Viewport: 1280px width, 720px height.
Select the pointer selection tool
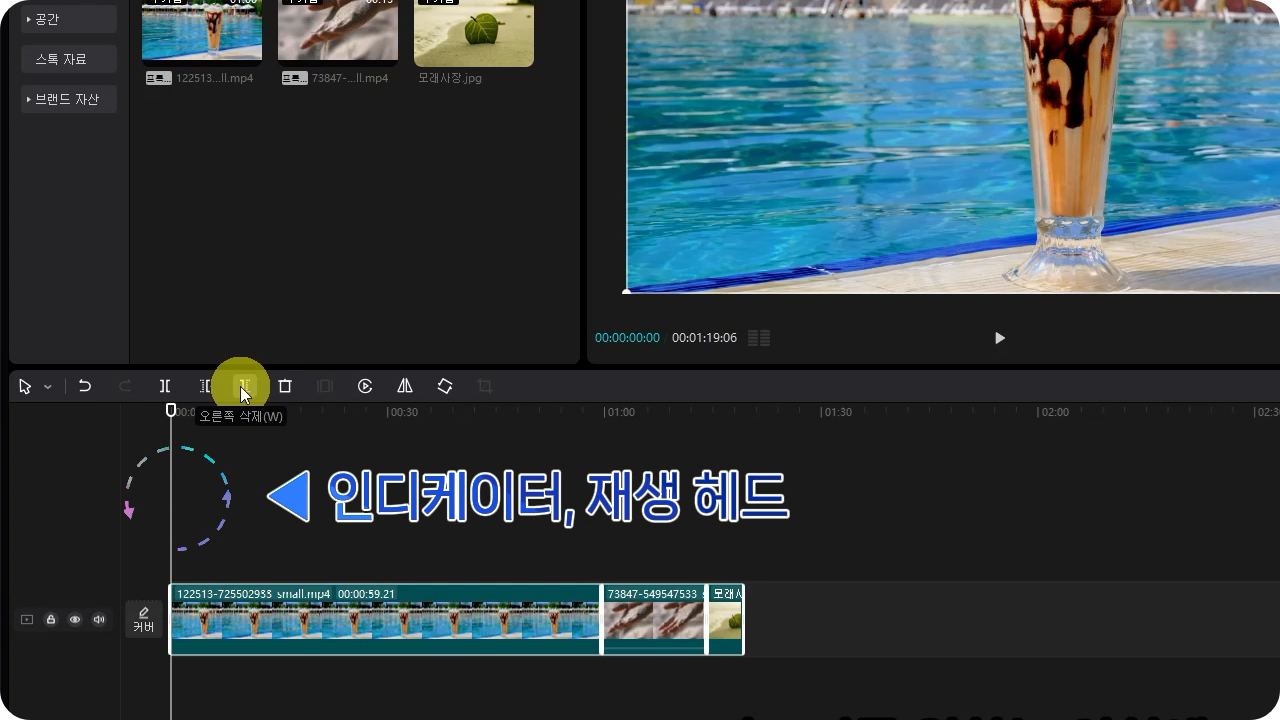(x=25, y=386)
